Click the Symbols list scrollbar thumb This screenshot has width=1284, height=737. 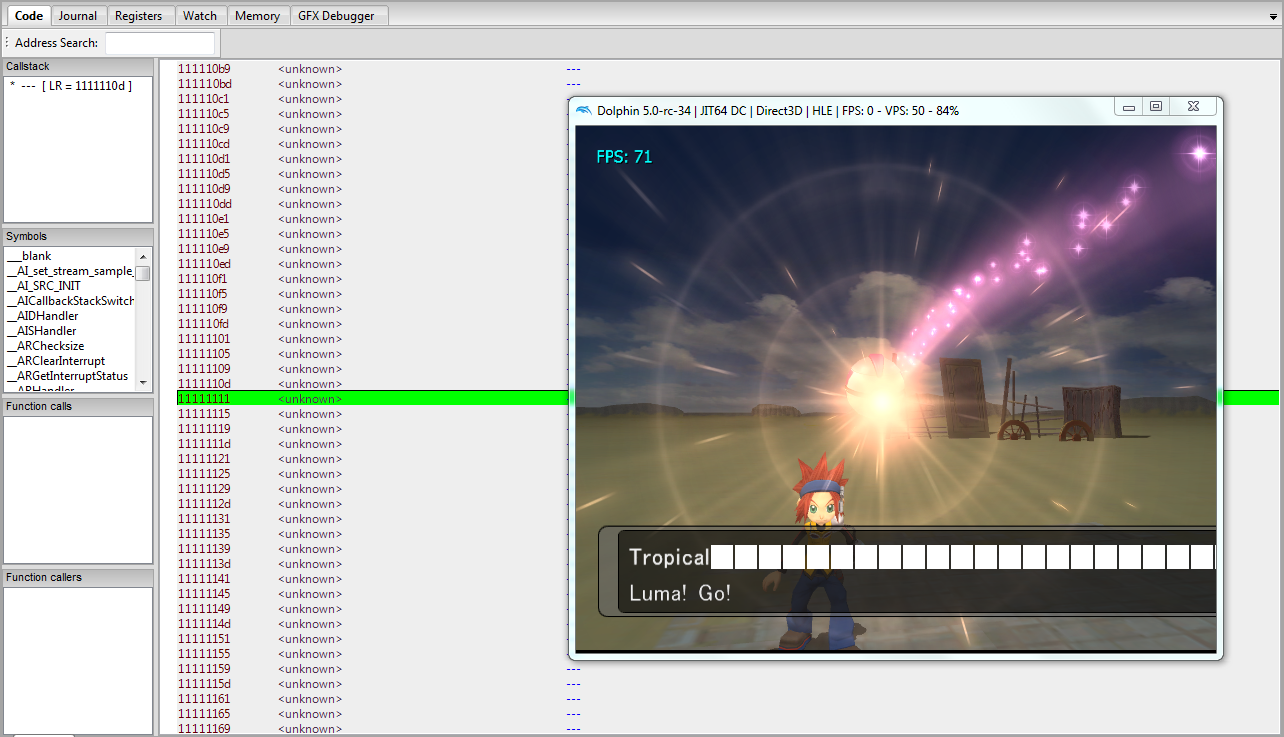tap(144, 273)
